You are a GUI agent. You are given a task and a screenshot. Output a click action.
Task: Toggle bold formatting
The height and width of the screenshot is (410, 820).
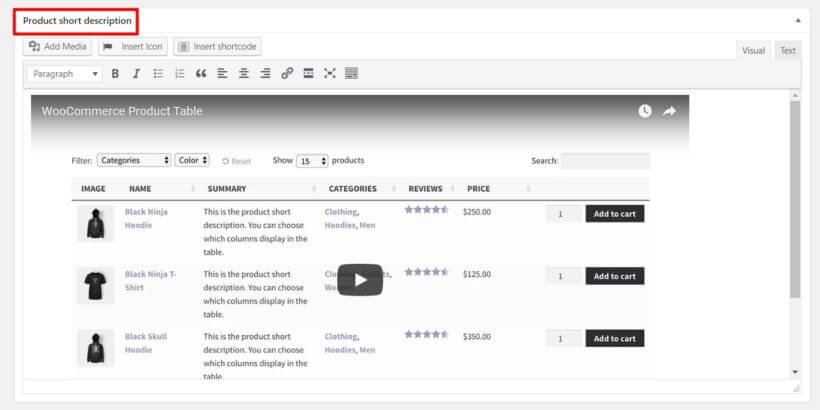coord(115,74)
